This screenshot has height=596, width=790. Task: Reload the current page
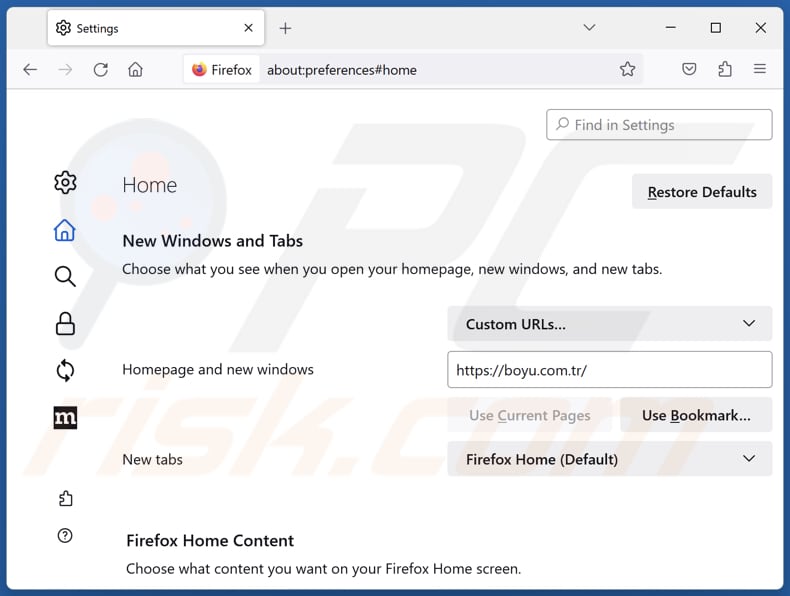pyautogui.click(x=100, y=69)
